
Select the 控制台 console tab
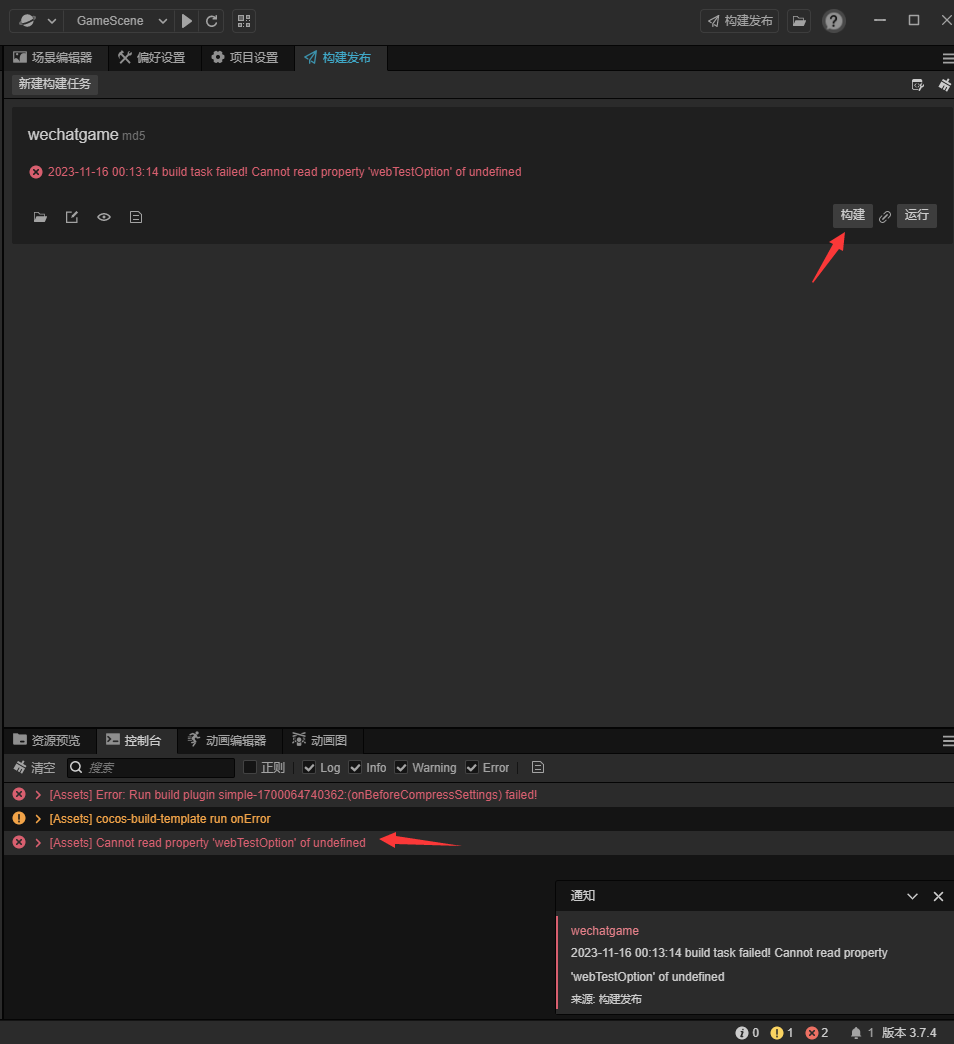click(134, 740)
